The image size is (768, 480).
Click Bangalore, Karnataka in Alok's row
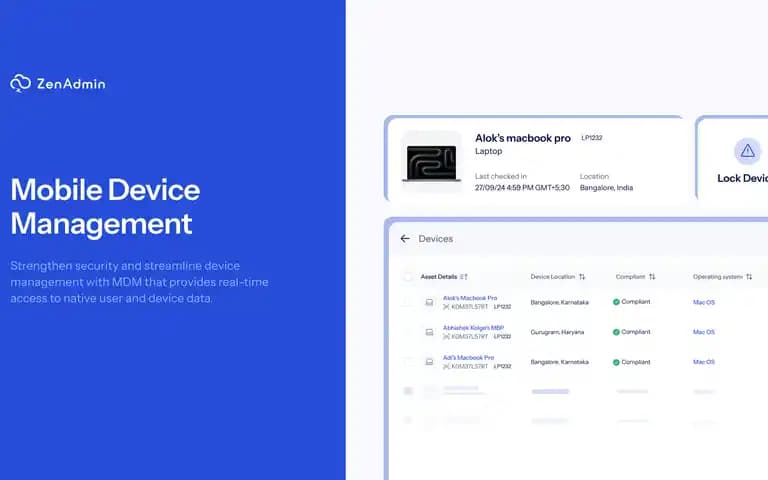(x=559, y=302)
